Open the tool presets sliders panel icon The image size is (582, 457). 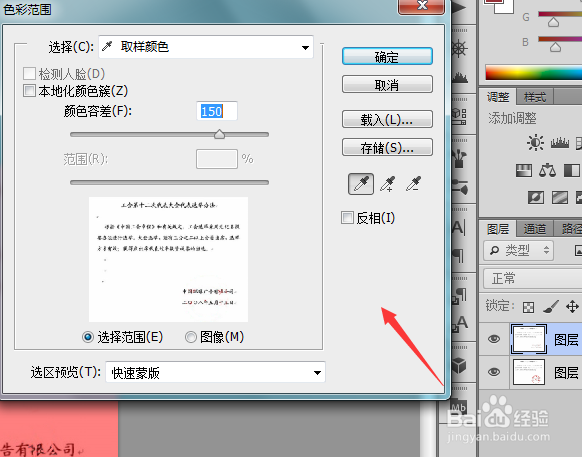click(460, 186)
